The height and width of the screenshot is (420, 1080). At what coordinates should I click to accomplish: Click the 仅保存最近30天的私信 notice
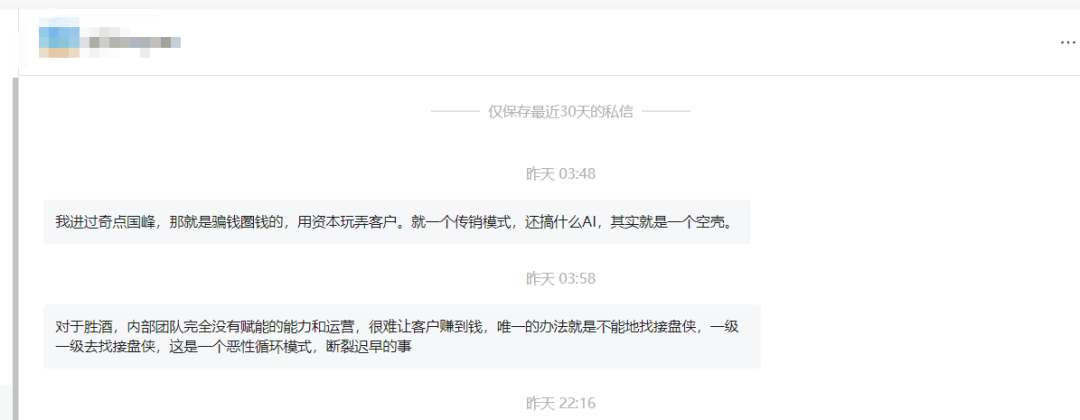[x=561, y=112]
